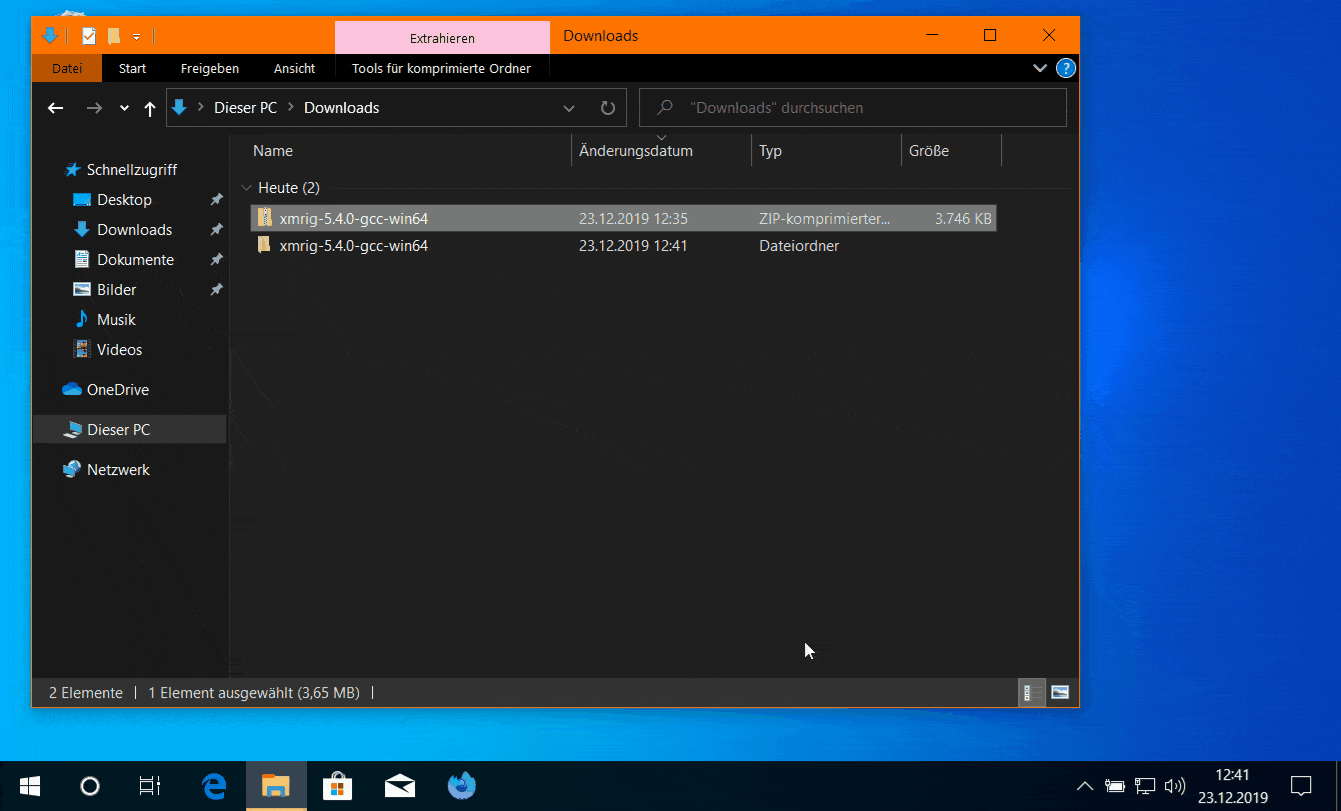Refresh the Downloads folder view
Screen dimensions: 1341x811
pyautogui.click(x=607, y=108)
